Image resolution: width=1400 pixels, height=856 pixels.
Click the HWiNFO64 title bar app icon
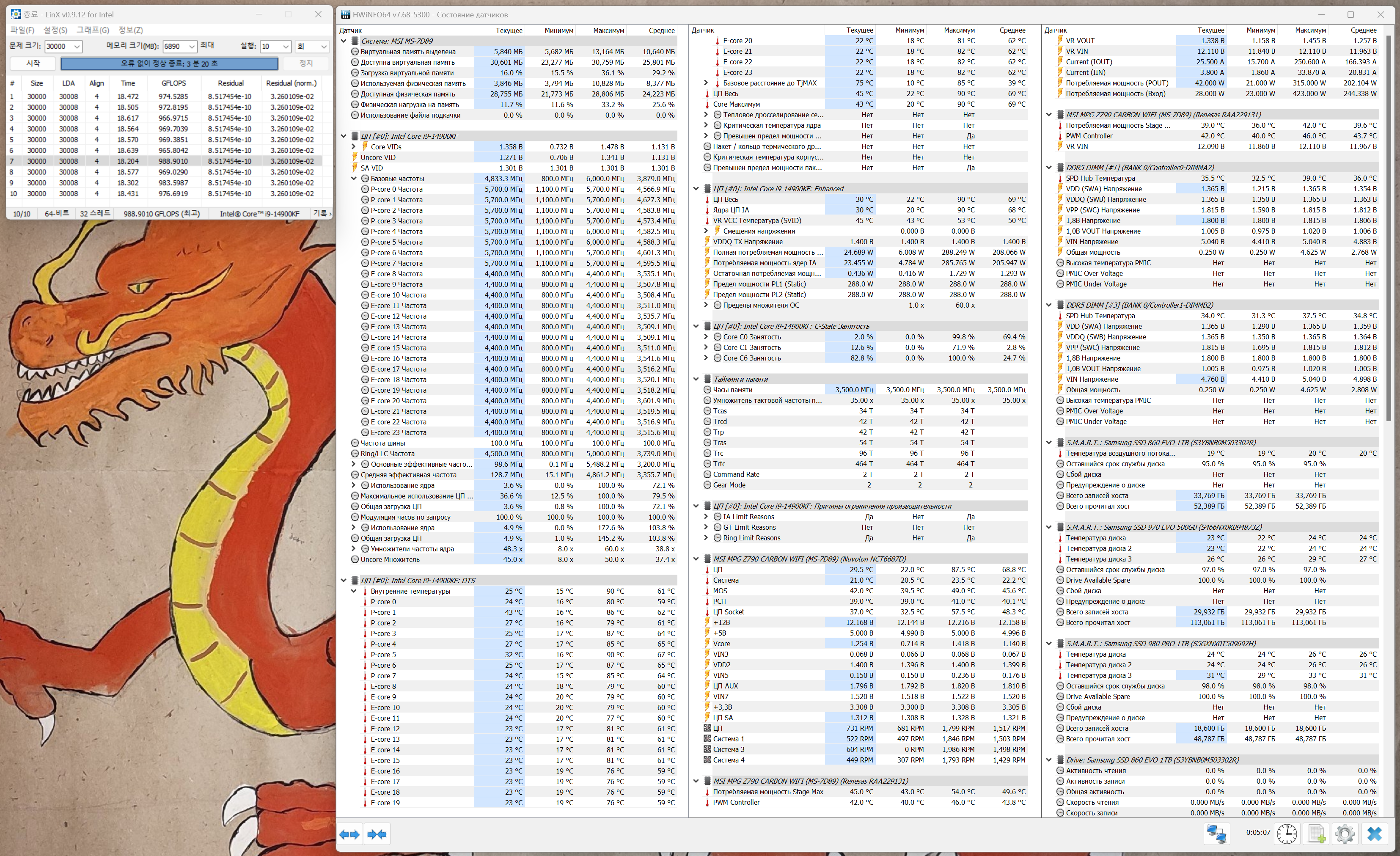click(346, 14)
